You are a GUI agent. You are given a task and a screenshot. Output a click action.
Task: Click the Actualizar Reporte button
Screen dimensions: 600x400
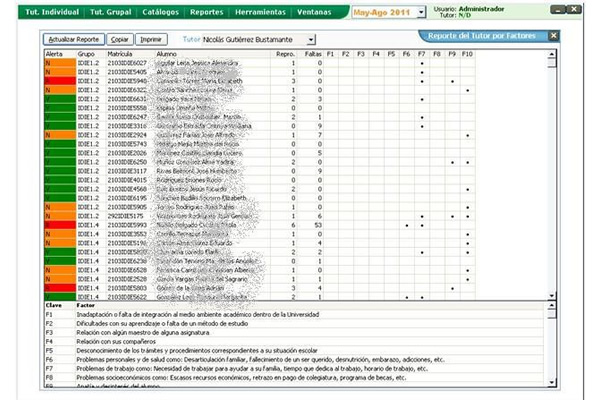74,38
